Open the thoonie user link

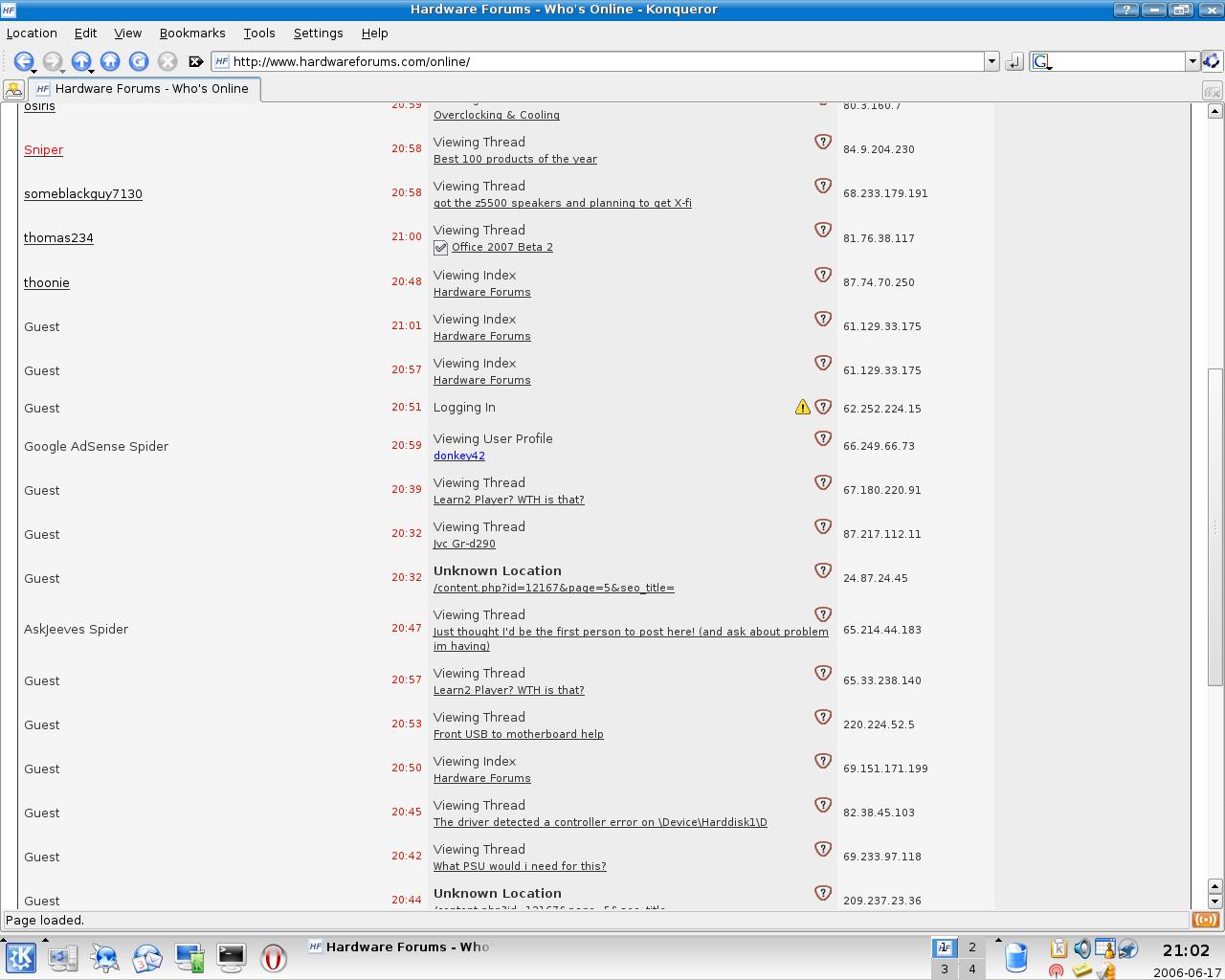47,282
